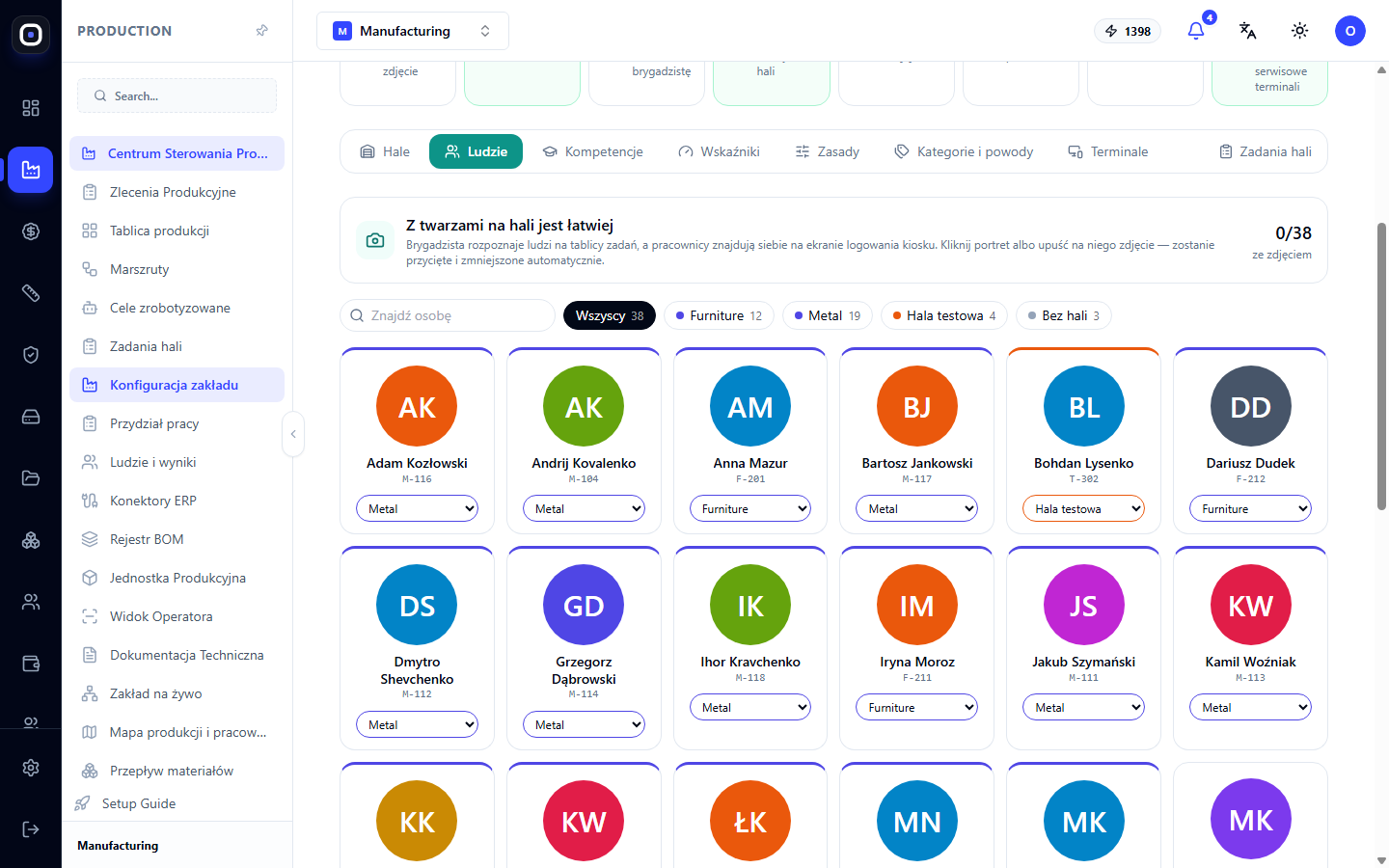Open the dollar finance icon in the rail

coord(31,231)
